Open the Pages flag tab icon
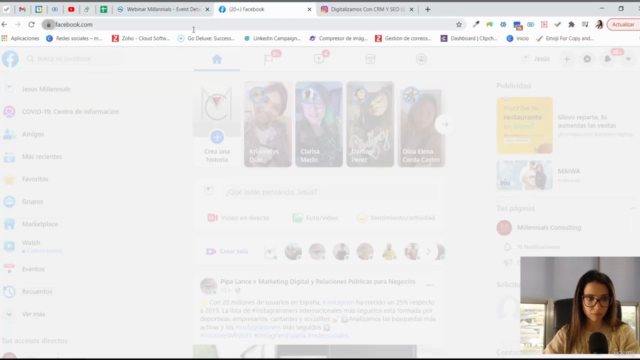This screenshot has height=360, width=640. pos(268,59)
